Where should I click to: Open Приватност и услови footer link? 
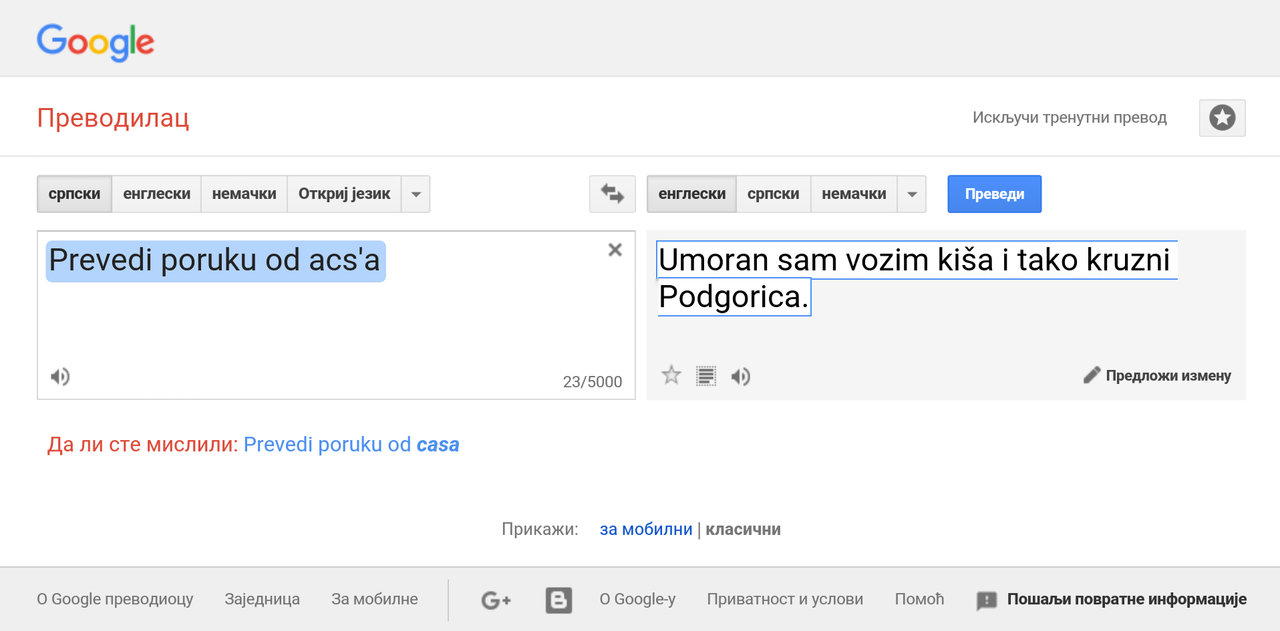click(x=785, y=600)
